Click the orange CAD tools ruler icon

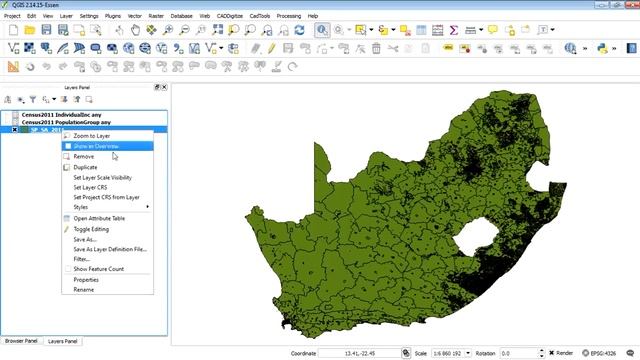point(13,66)
